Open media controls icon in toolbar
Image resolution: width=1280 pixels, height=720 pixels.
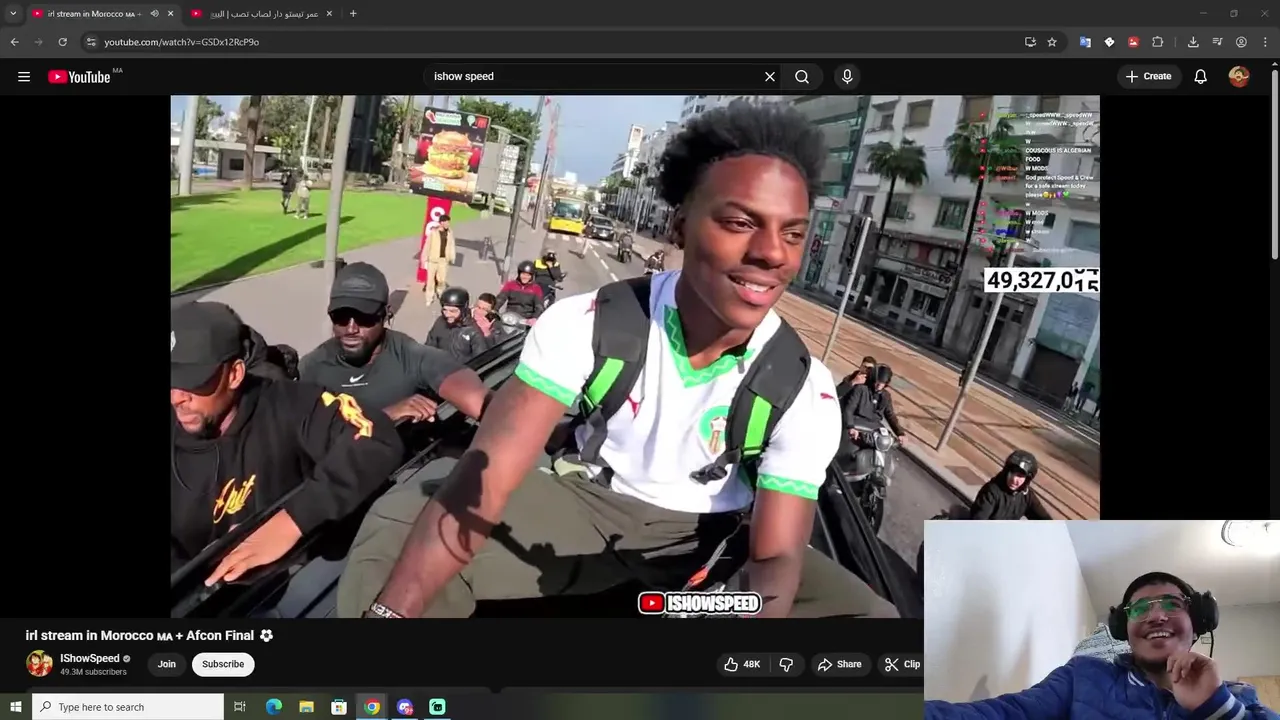pos(1217,42)
